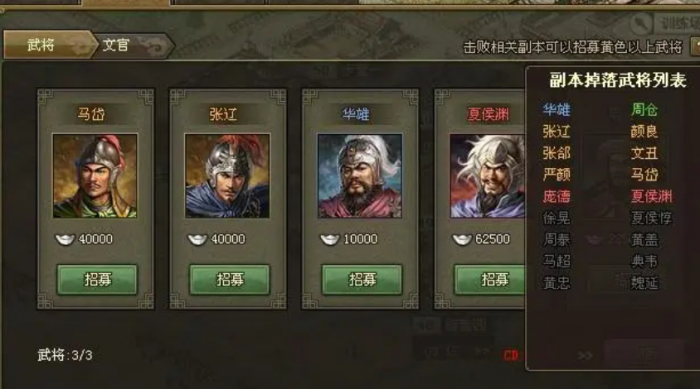Click 张辽 name header on card

pos(223,114)
